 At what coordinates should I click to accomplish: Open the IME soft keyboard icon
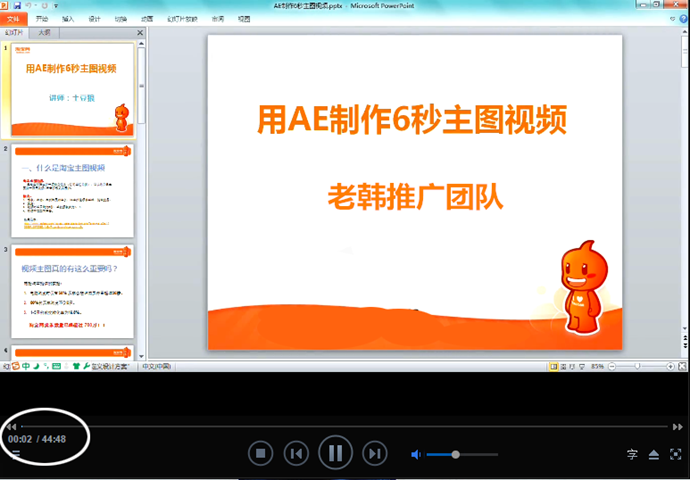click(56, 366)
